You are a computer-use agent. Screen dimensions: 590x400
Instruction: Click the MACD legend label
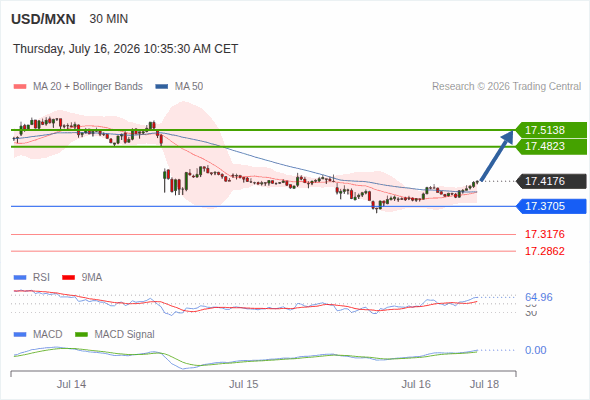(x=48, y=335)
